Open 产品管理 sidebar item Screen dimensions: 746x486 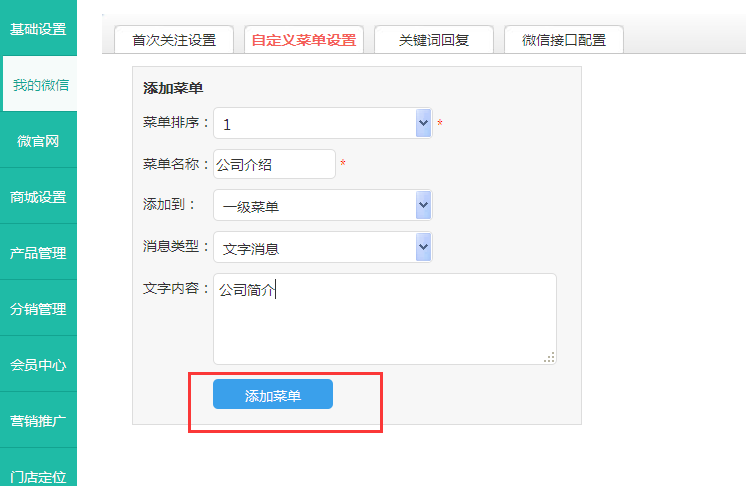coord(38,253)
